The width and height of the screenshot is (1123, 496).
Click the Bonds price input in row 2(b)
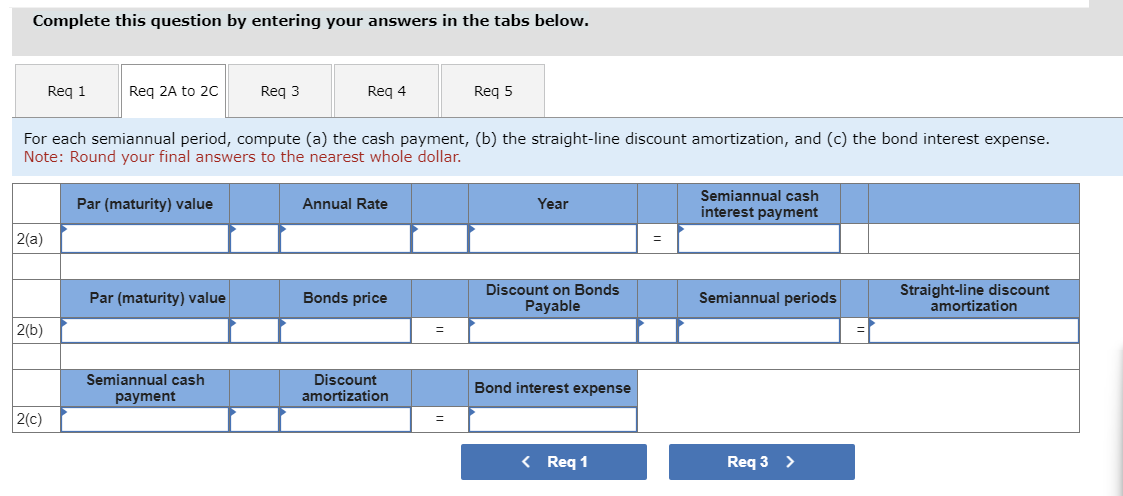tap(345, 330)
